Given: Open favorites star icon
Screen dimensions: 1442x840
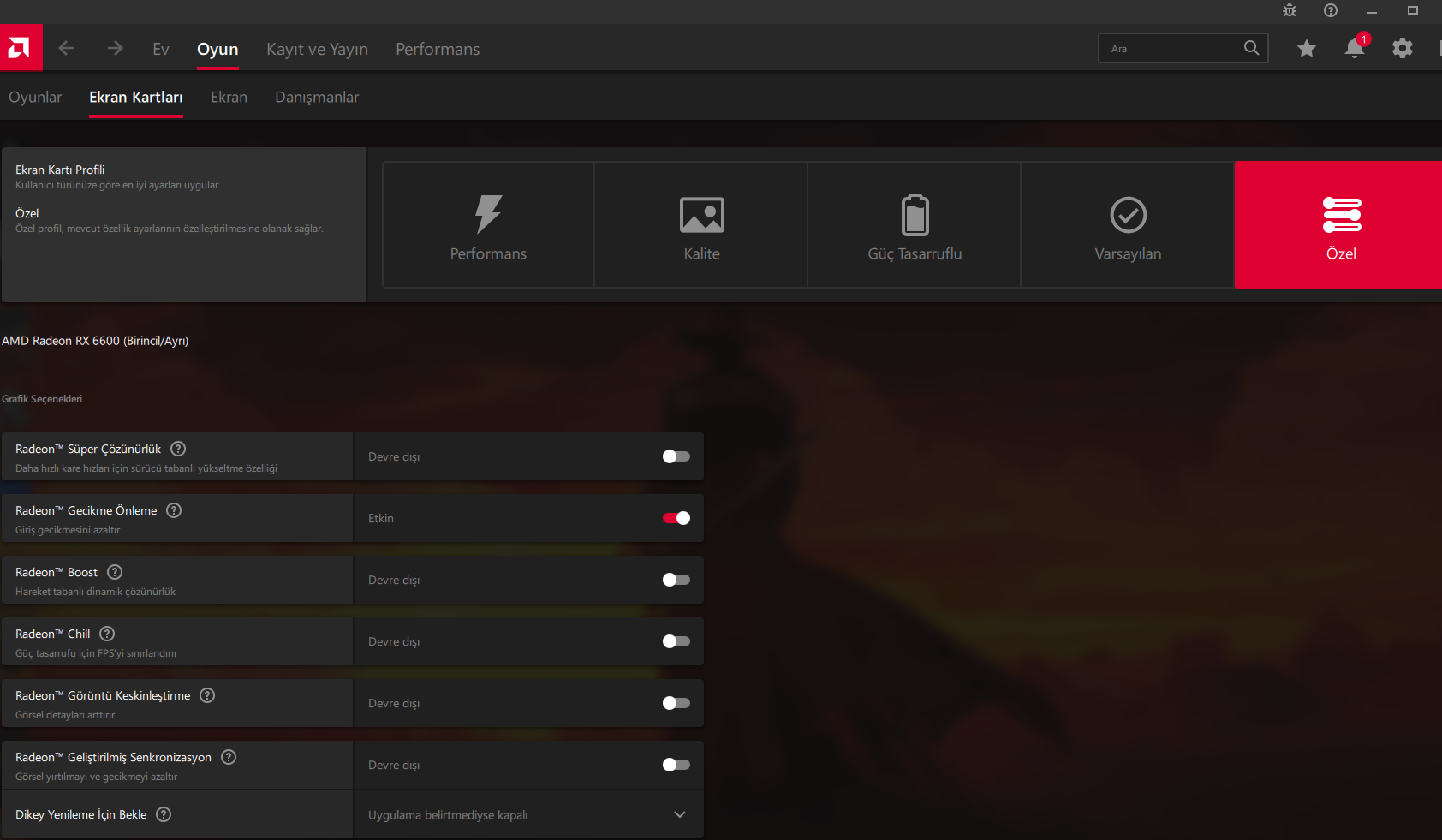Looking at the screenshot, I should tap(1307, 48).
